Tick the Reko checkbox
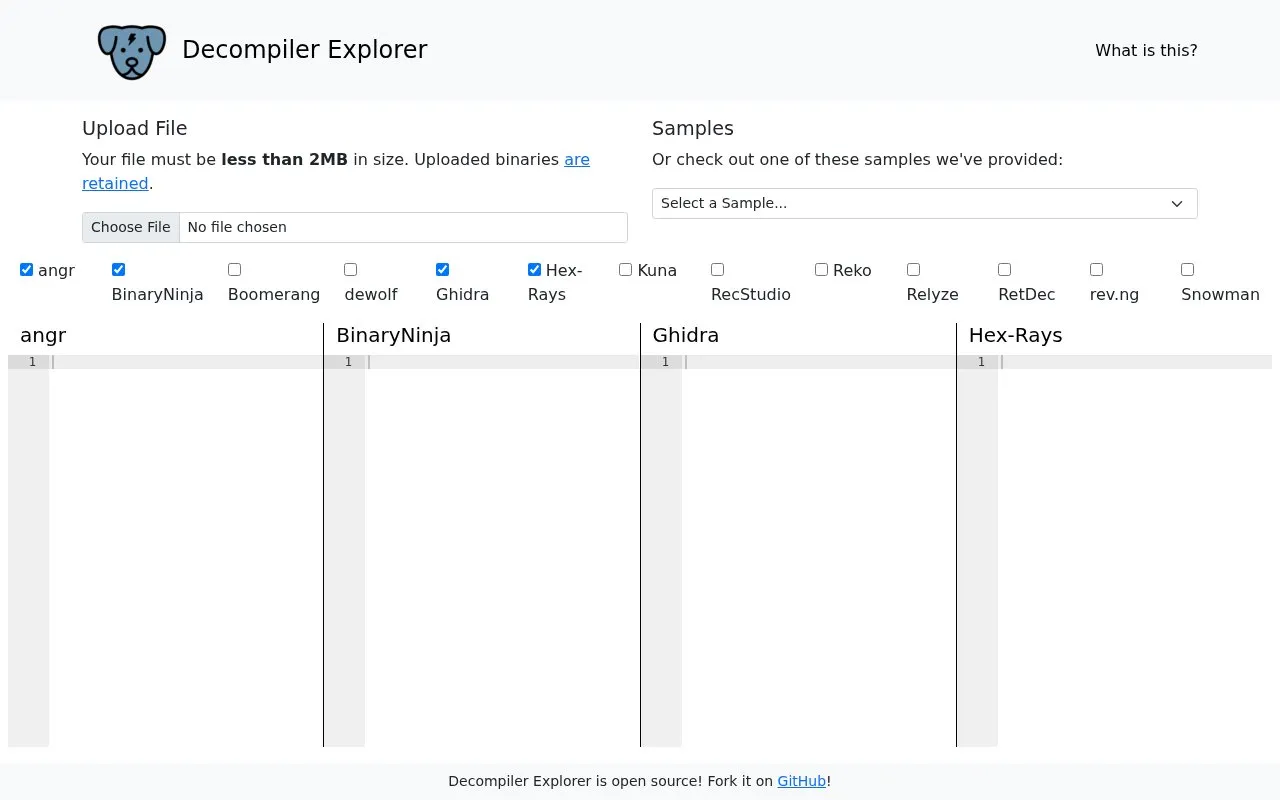The height and width of the screenshot is (800, 1280). (821, 269)
